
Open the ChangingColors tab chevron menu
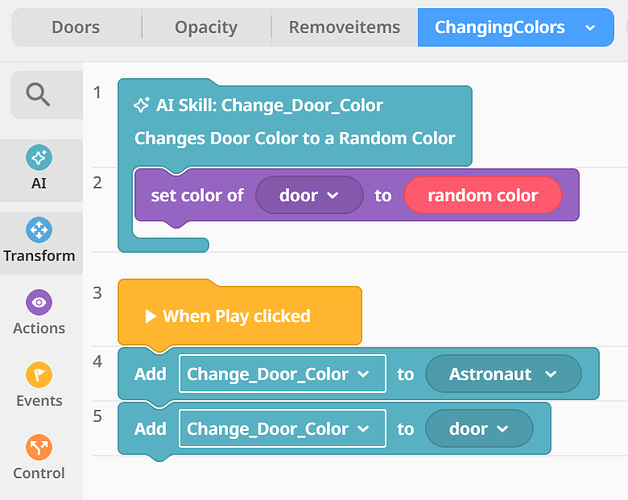tap(591, 28)
